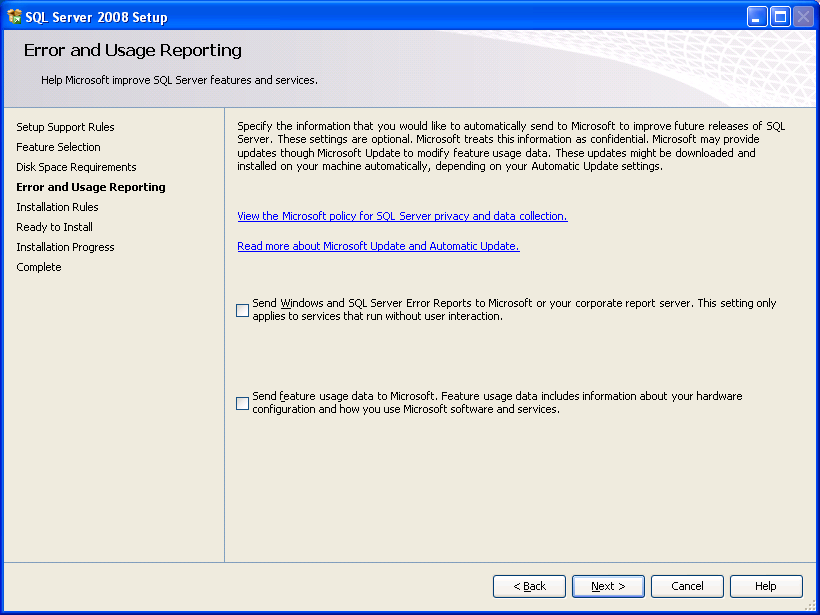Open the SQL Server privacy and data collection policy link
This screenshot has height=615, width=820.
(x=402, y=216)
